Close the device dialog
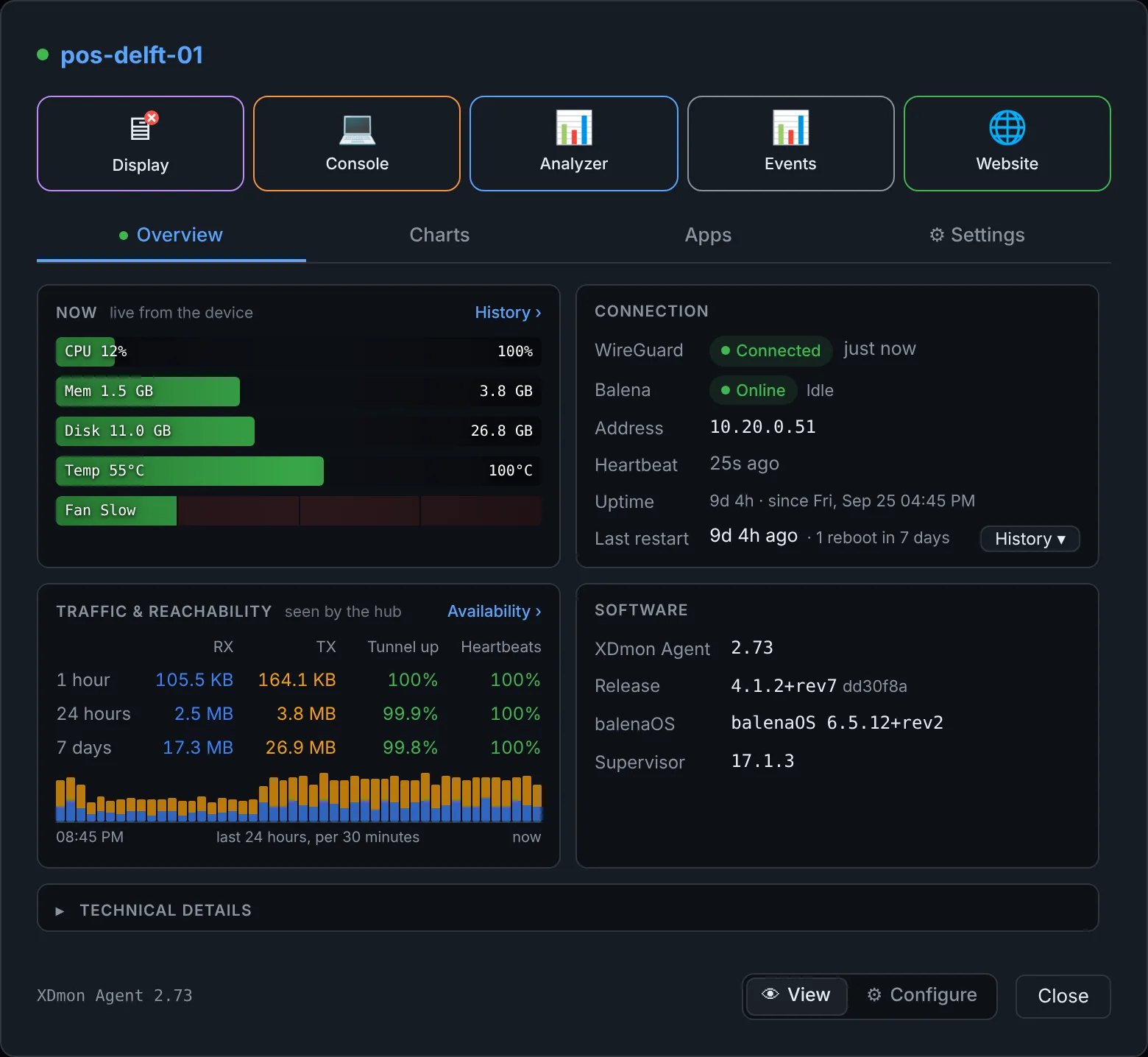 pyautogui.click(x=1063, y=996)
